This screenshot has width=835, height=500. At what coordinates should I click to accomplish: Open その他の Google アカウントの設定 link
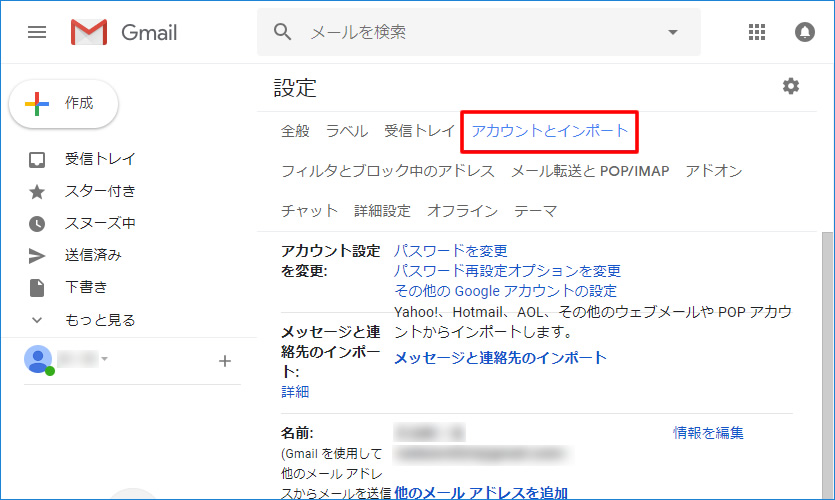(505, 291)
